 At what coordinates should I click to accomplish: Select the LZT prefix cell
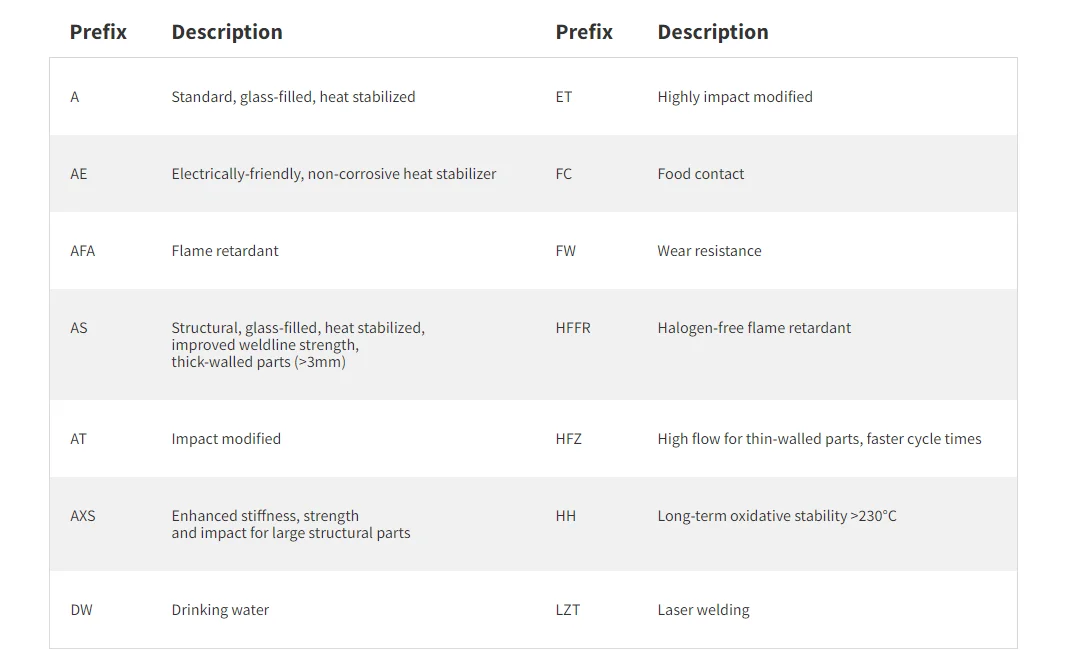(567, 610)
